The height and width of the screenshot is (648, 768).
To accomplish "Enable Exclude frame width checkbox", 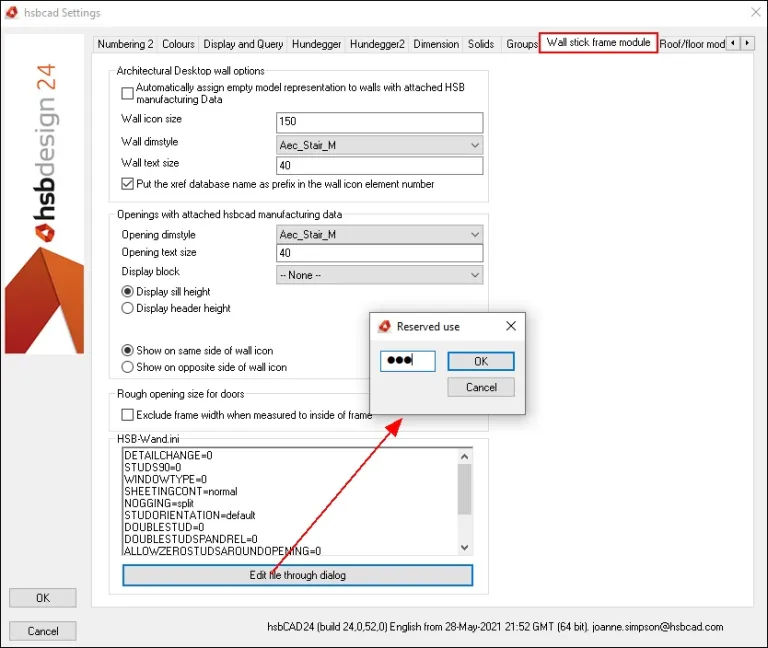I will tap(127, 415).
